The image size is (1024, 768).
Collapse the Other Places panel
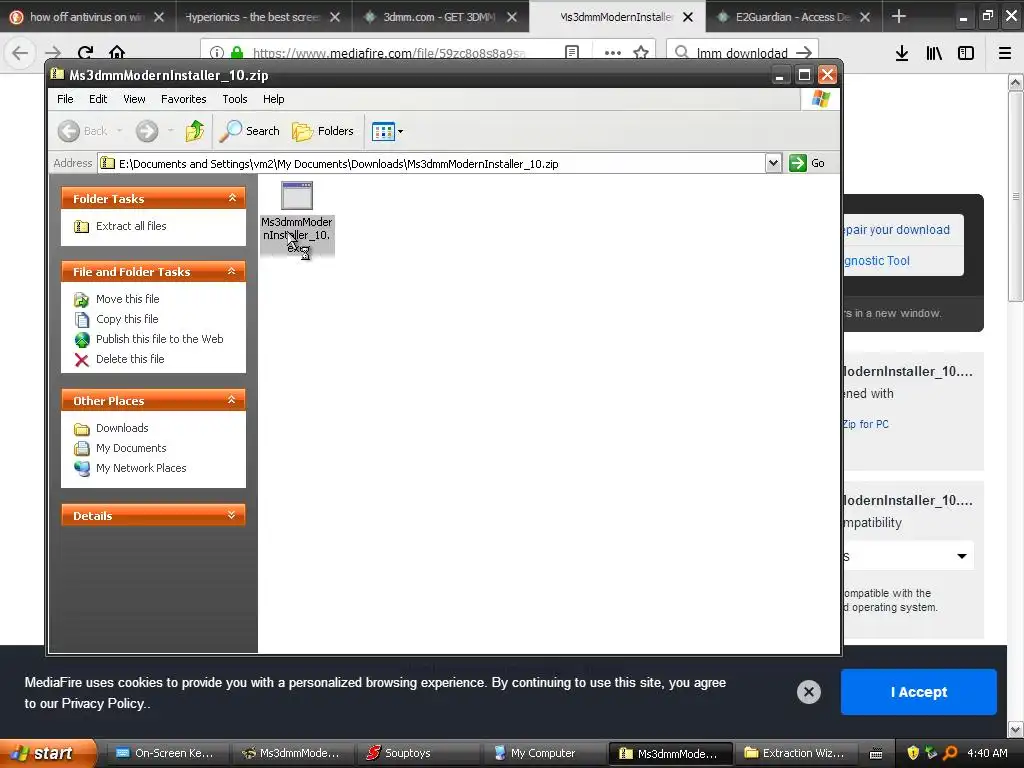point(232,400)
